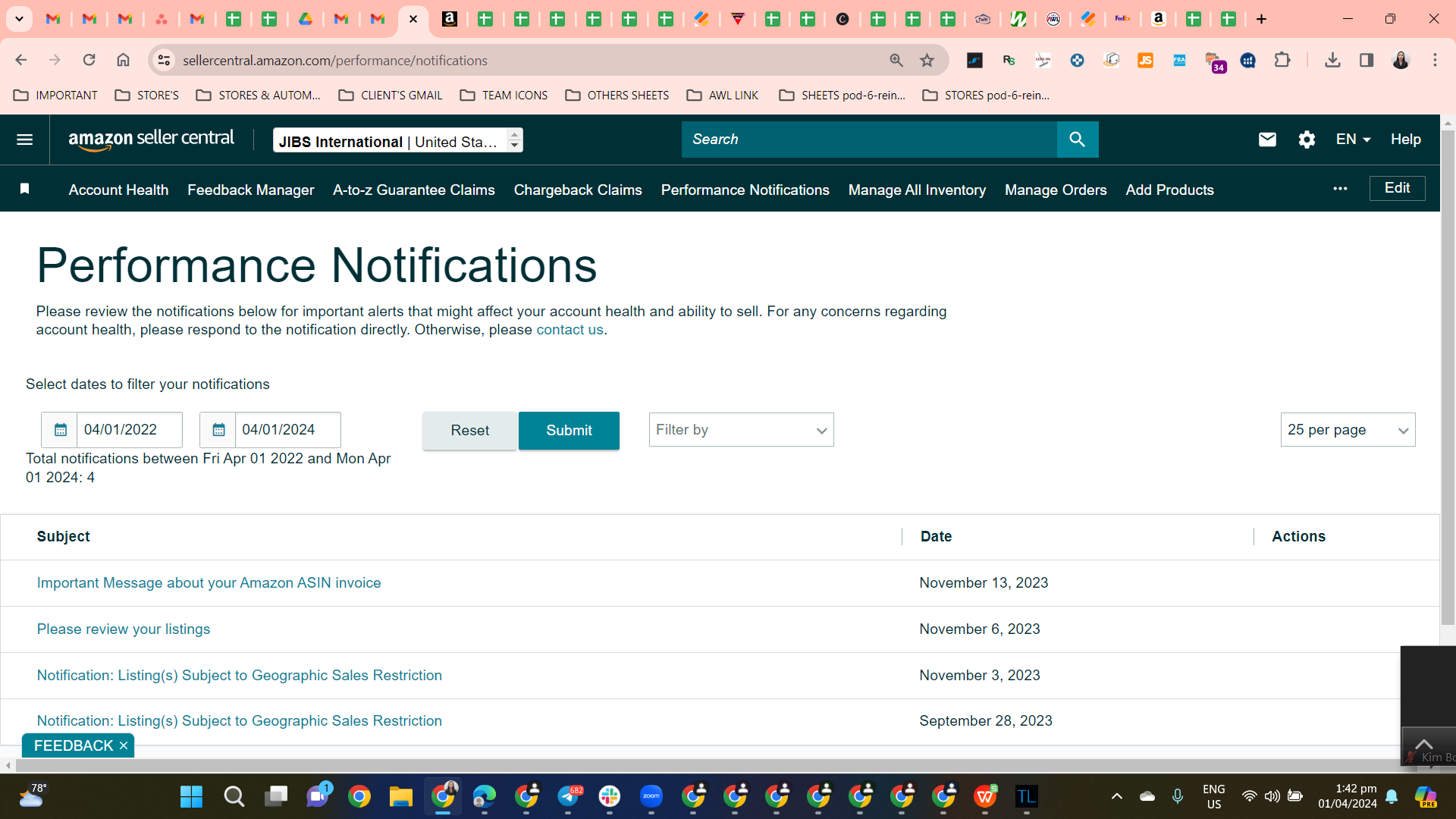Open the AWL LINK bookmarks folder
Image resolution: width=1456 pixels, height=819 pixels.
point(722,96)
